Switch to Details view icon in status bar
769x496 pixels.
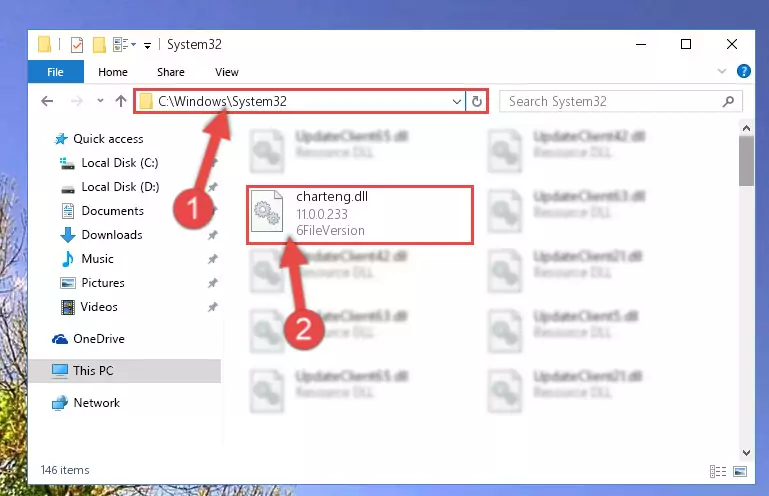(x=718, y=471)
